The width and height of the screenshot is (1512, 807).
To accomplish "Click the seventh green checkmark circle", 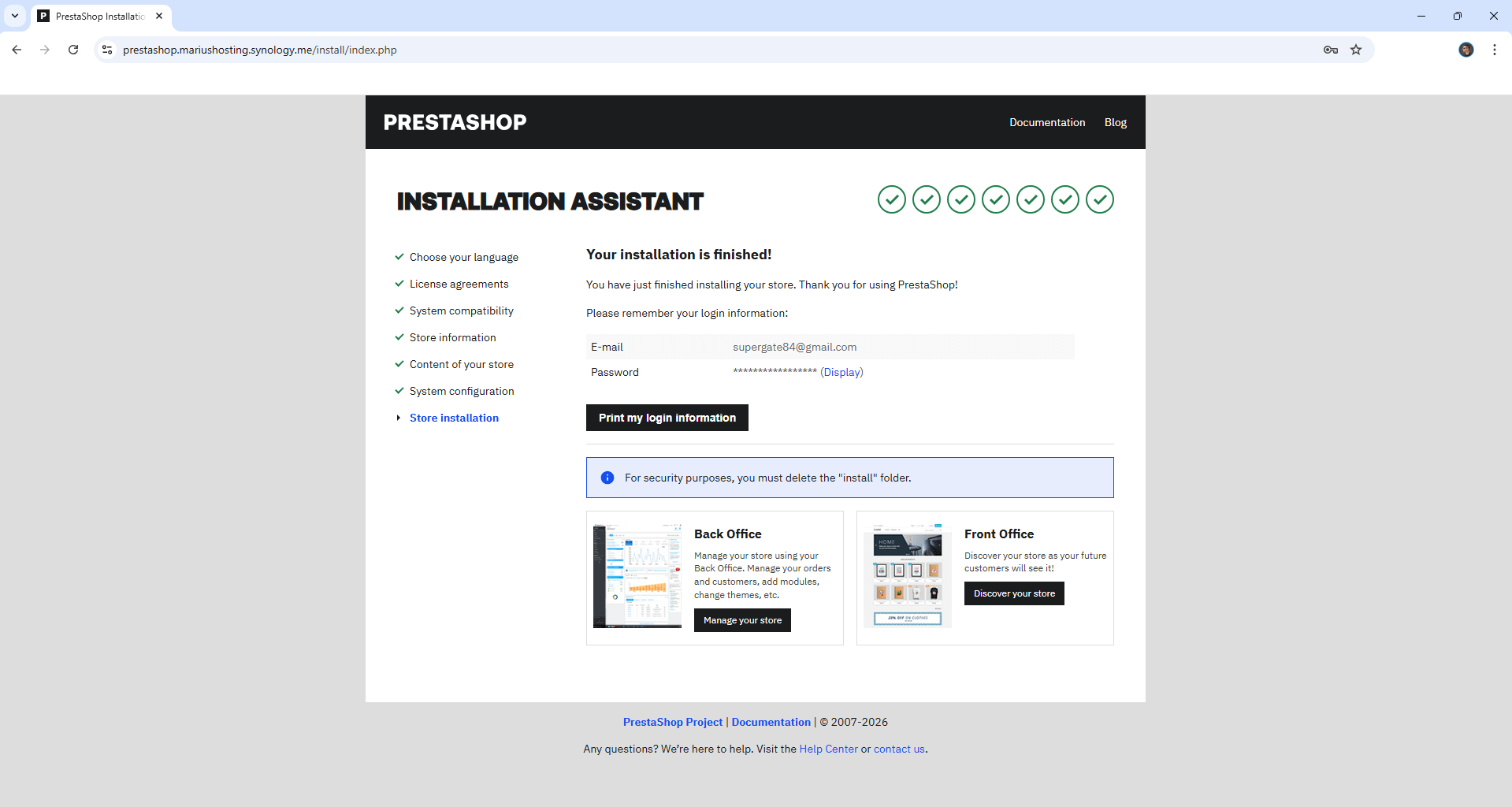I will click(x=1099, y=199).
